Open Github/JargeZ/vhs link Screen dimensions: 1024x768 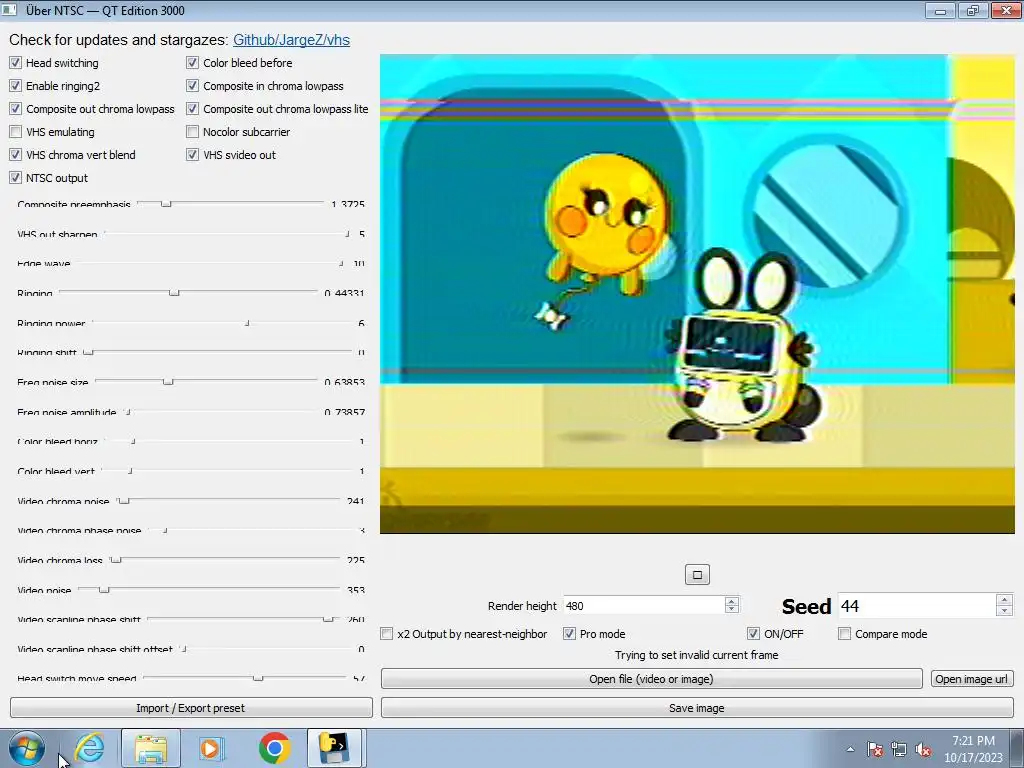pos(291,40)
